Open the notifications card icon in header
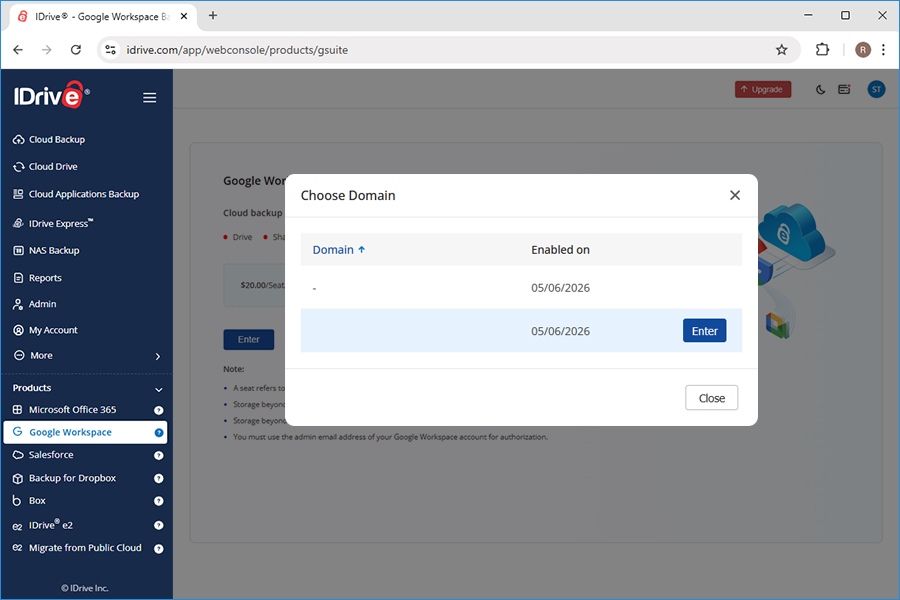 pyautogui.click(x=844, y=89)
